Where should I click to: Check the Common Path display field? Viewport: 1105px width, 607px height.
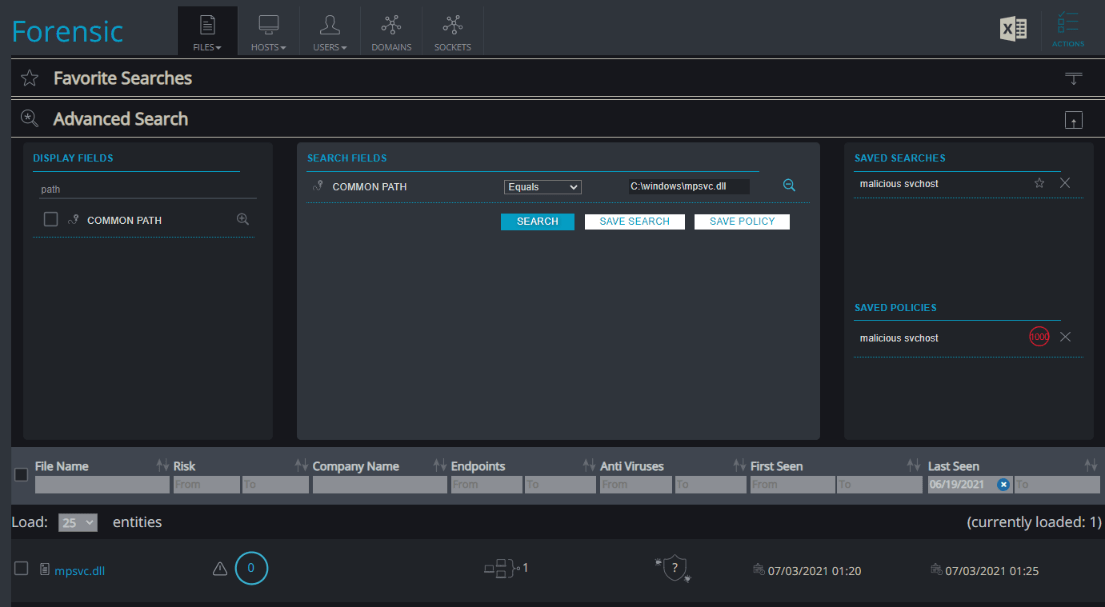[51, 220]
